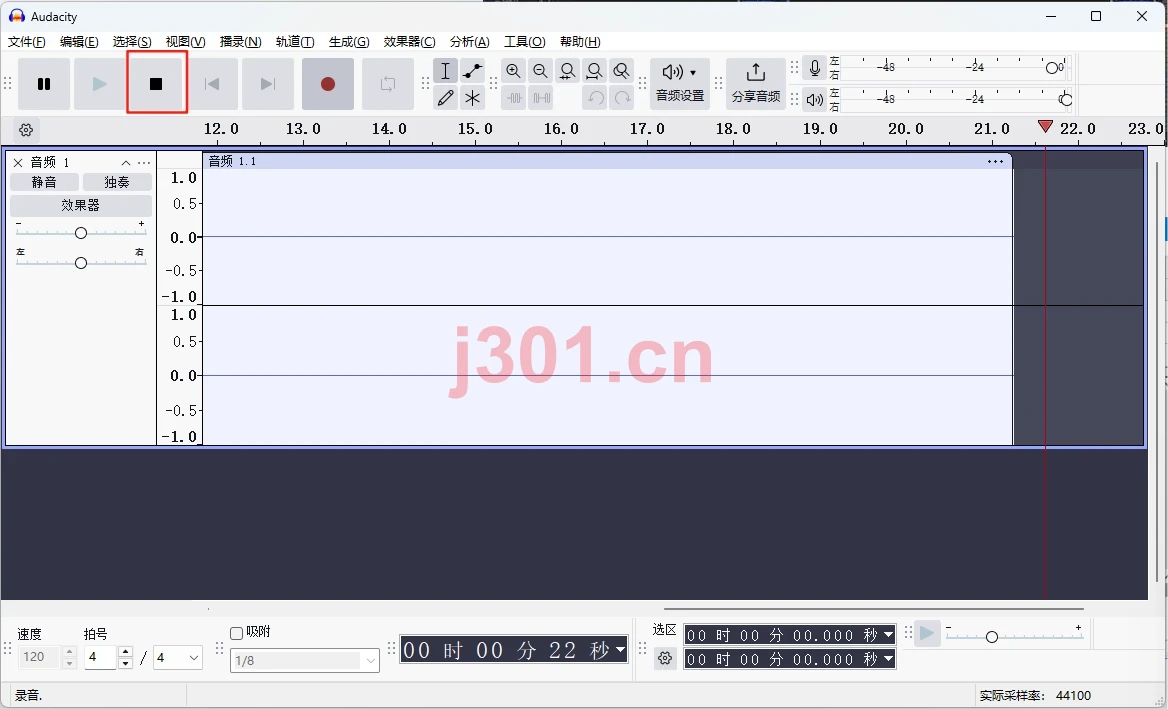The height and width of the screenshot is (709, 1168).
Task: Open time display format dropdown arrow
Action: pyautogui.click(x=620, y=649)
